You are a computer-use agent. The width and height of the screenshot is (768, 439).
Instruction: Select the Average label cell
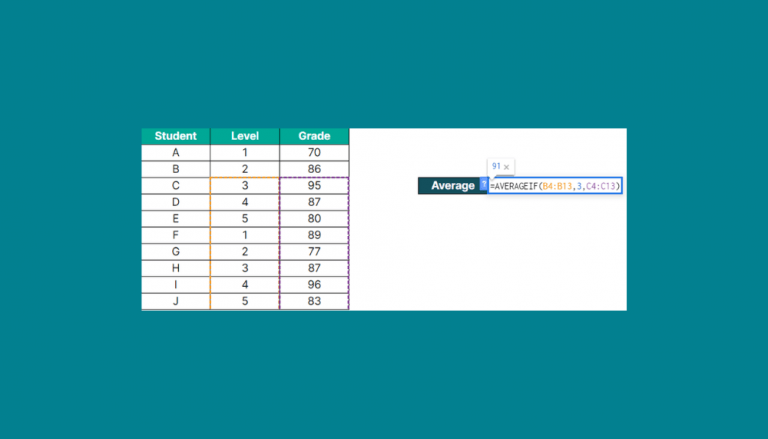(x=453, y=186)
